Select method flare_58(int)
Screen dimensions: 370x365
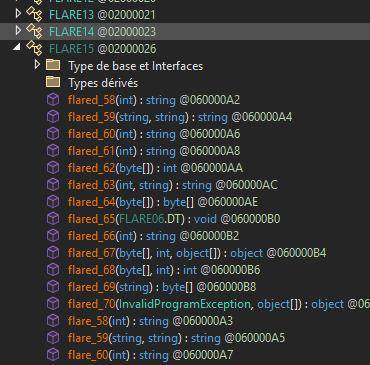(x=150, y=321)
